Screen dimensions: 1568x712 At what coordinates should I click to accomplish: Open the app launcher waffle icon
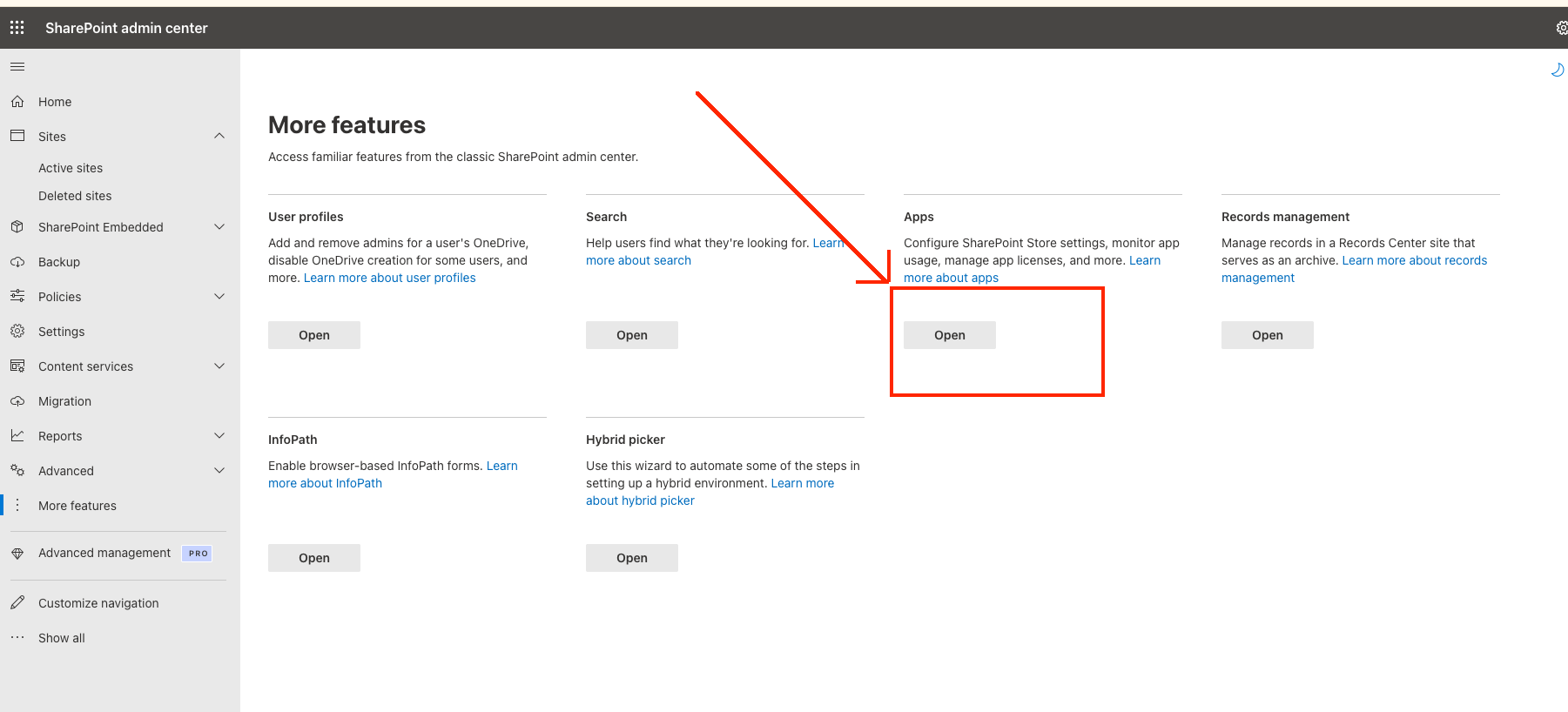[17, 28]
